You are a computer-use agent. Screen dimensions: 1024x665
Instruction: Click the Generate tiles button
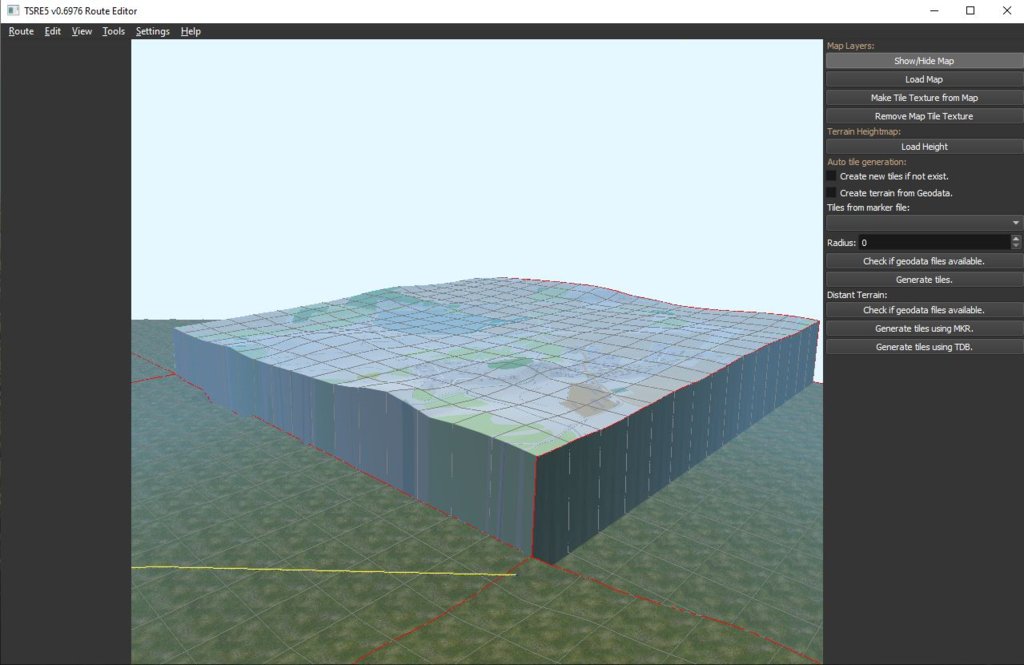pyautogui.click(x=924, y=279)
